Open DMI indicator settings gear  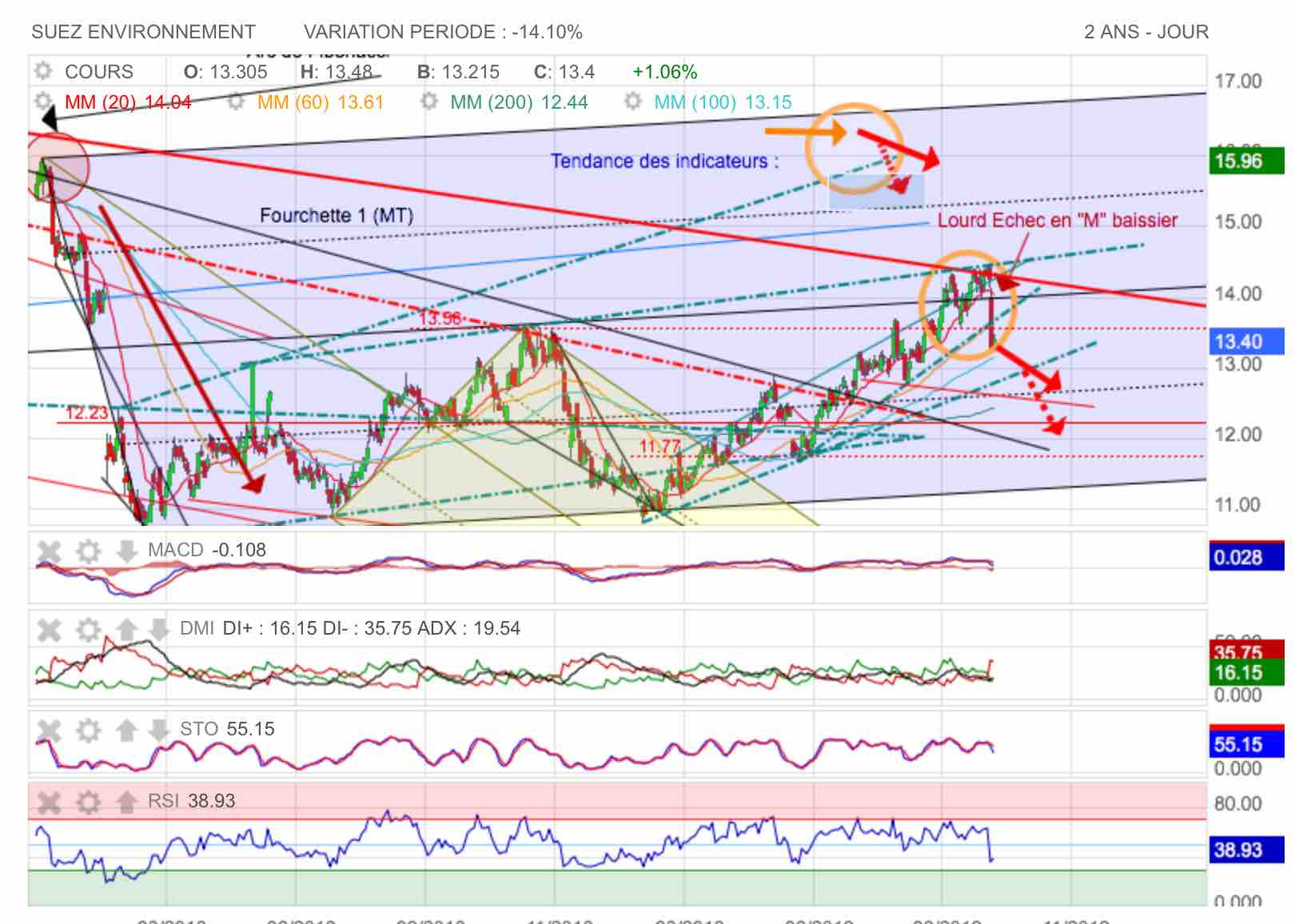point(88,629)
